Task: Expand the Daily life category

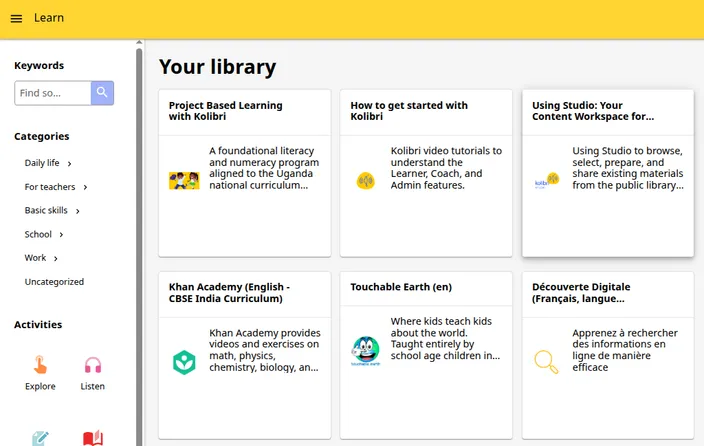Action: tap(70, 163)
